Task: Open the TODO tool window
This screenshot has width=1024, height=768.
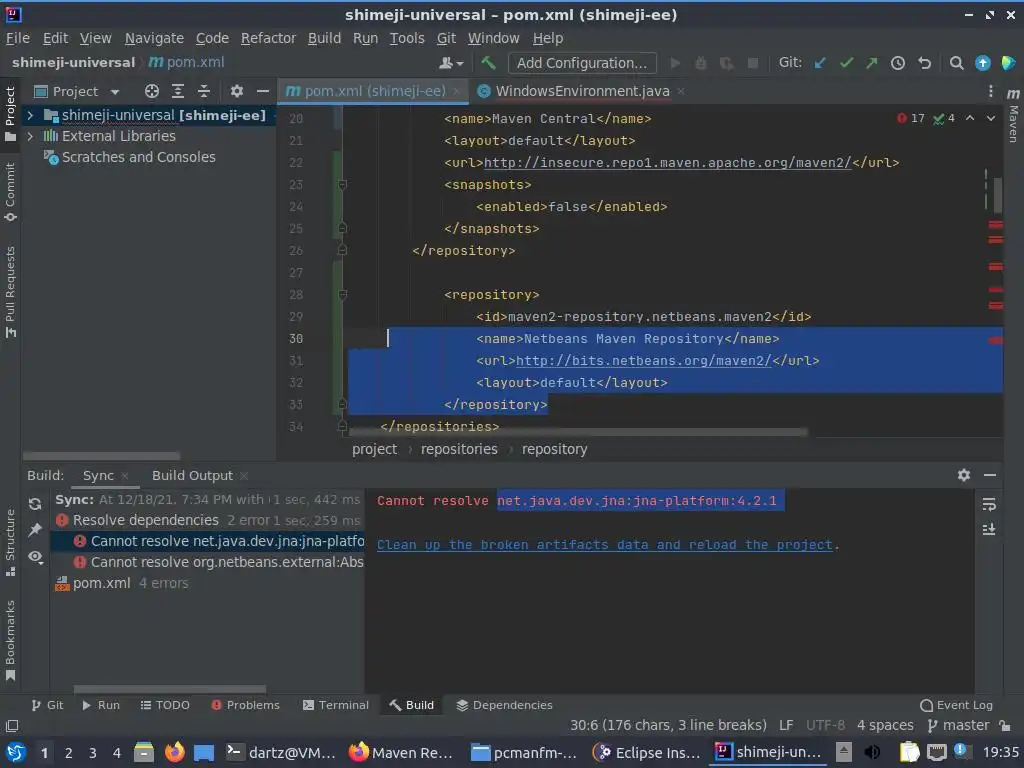Action: [165, 705]
